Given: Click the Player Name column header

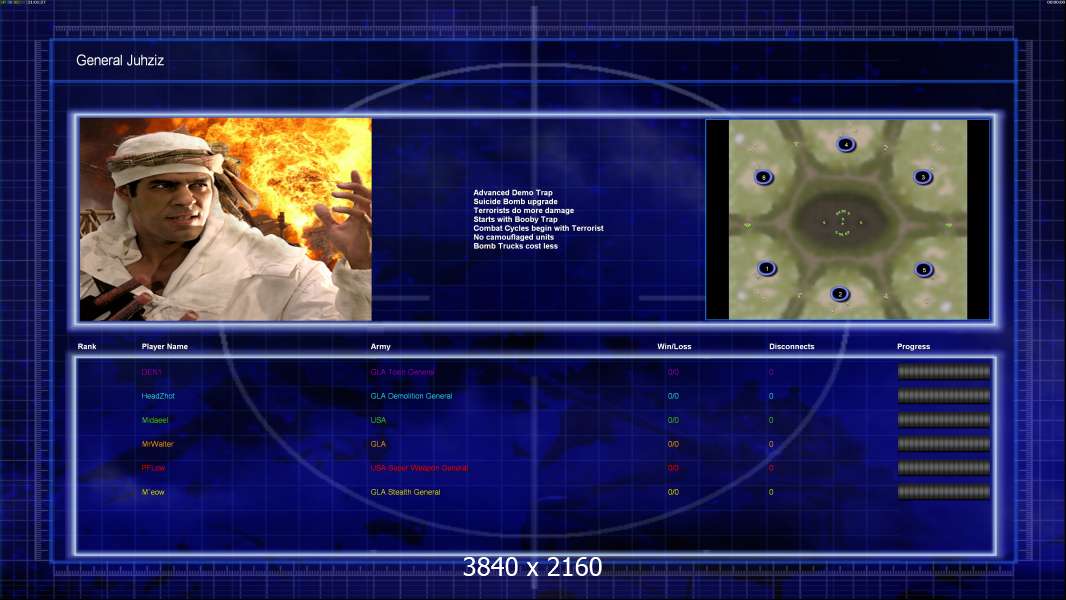Looking at the screenshot, I should pyautogui.click(x=165, y=347).
